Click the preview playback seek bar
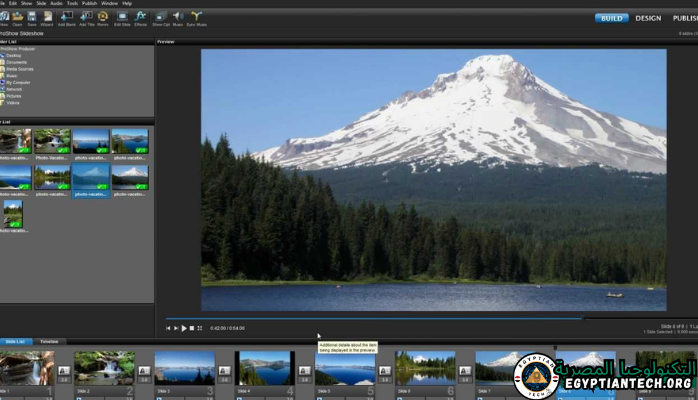Screen dimensions: 698x400 pos(400,319)
